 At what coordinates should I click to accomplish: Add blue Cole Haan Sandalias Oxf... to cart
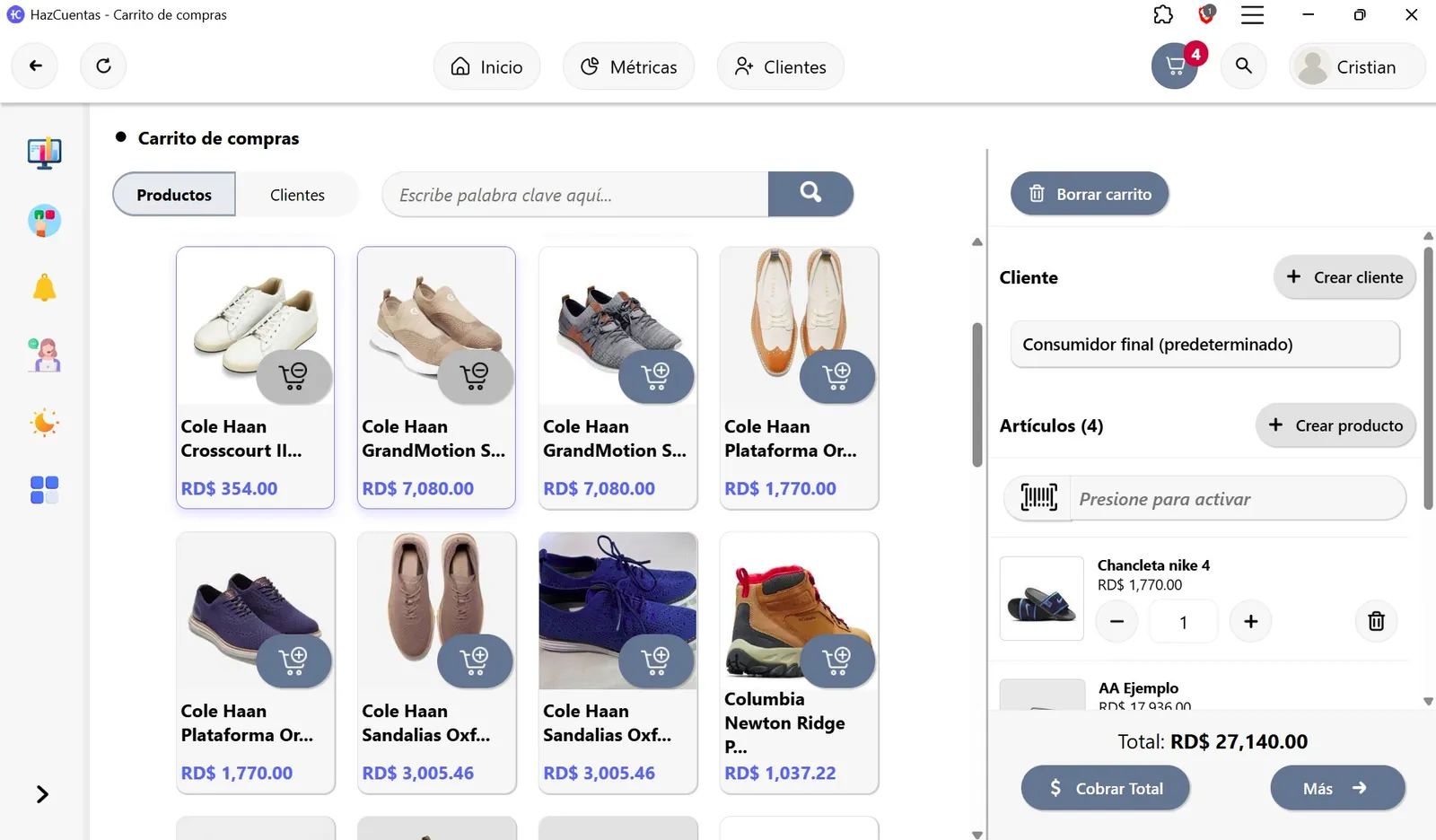[656, 661]
